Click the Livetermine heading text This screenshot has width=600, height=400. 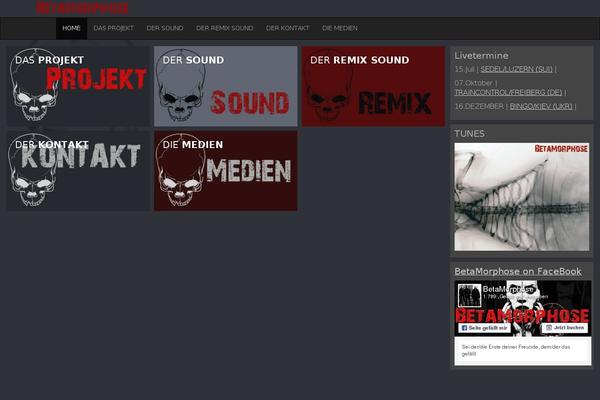[x=481, y=56]
